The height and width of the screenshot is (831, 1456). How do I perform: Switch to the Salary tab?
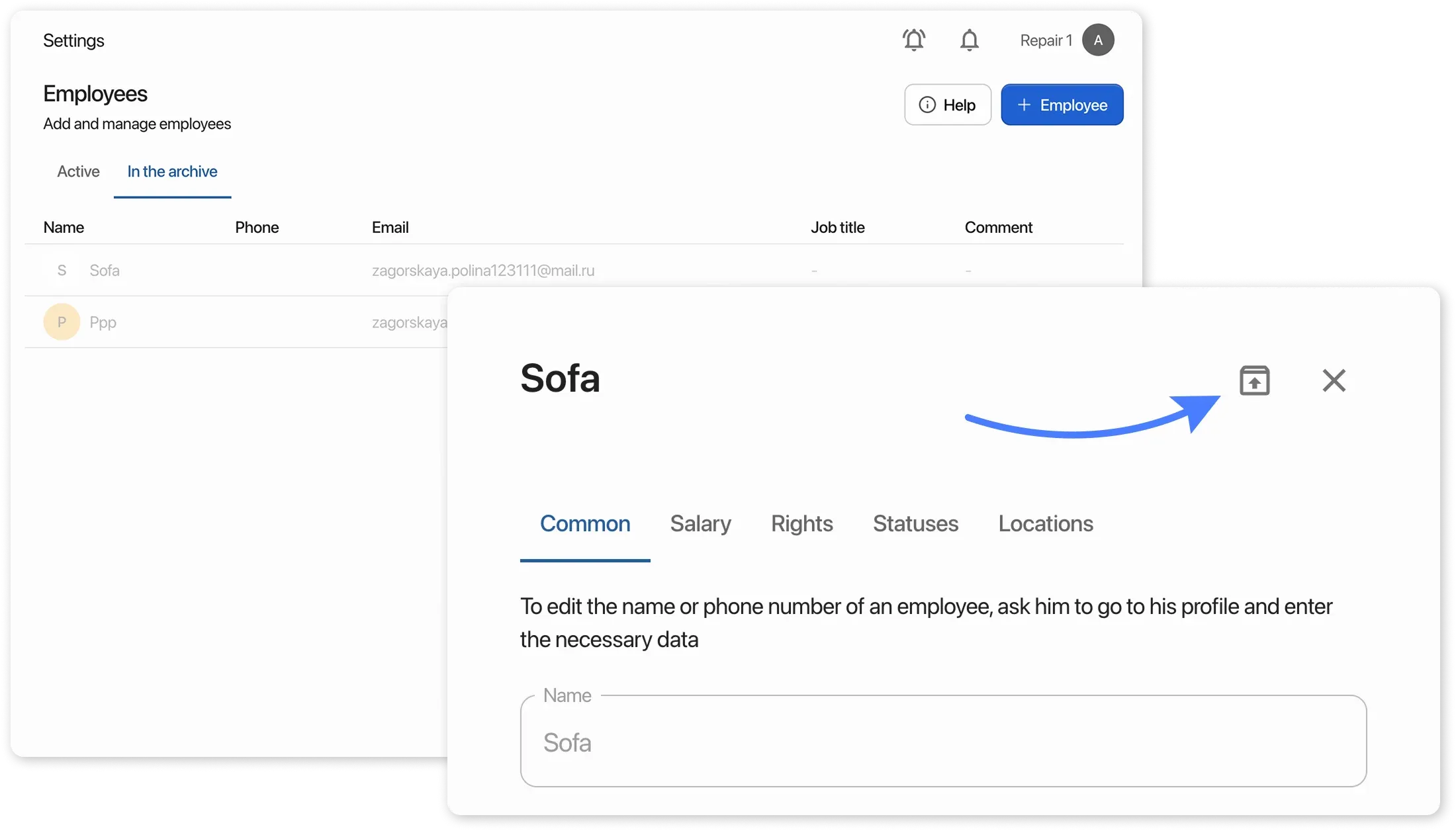[700, 523]
